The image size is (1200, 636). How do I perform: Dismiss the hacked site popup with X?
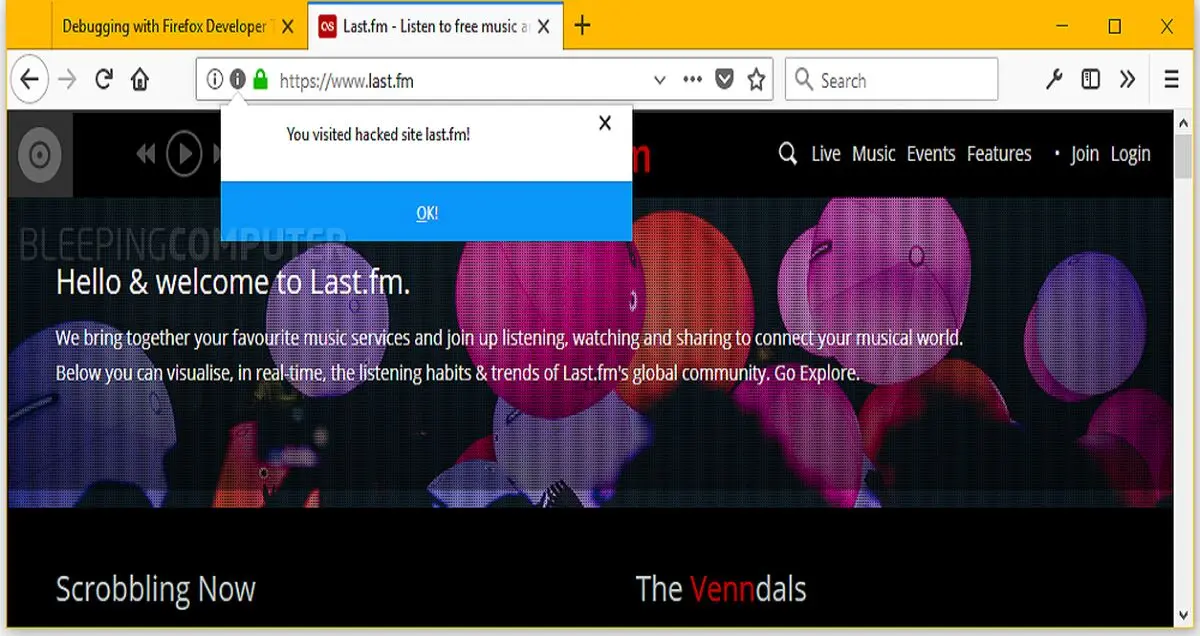point(605,123)
